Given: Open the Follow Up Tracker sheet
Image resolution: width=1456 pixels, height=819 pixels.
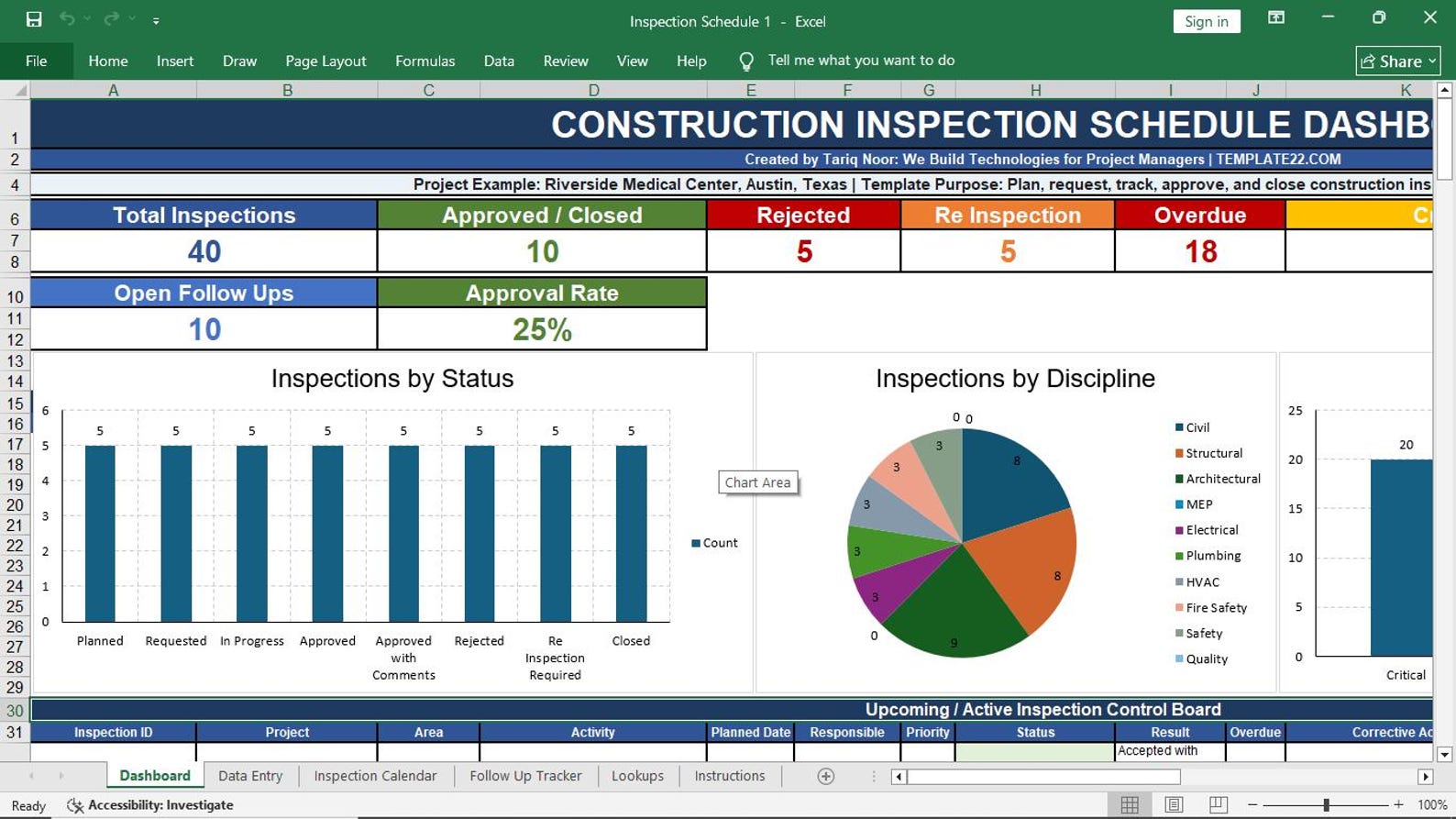Looking at the screenshot, I should (x=525, y=776).
